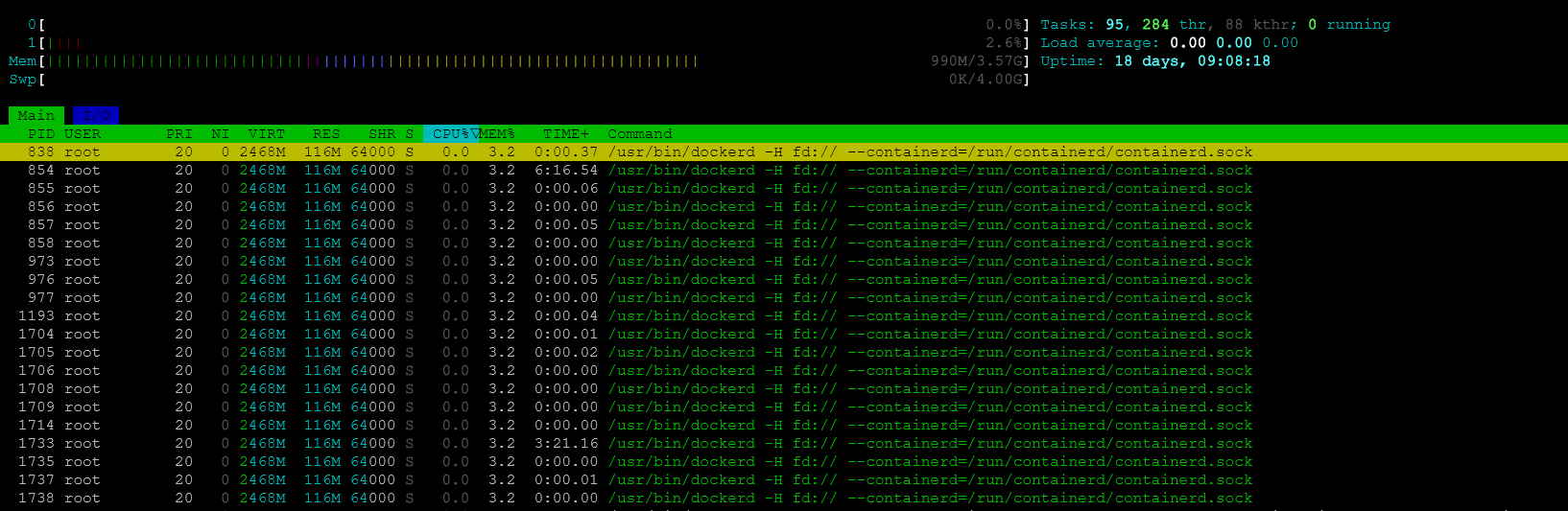Screen dimensions: 1568x511
Task: Sort by VIRT memory column
Action: 266,134
